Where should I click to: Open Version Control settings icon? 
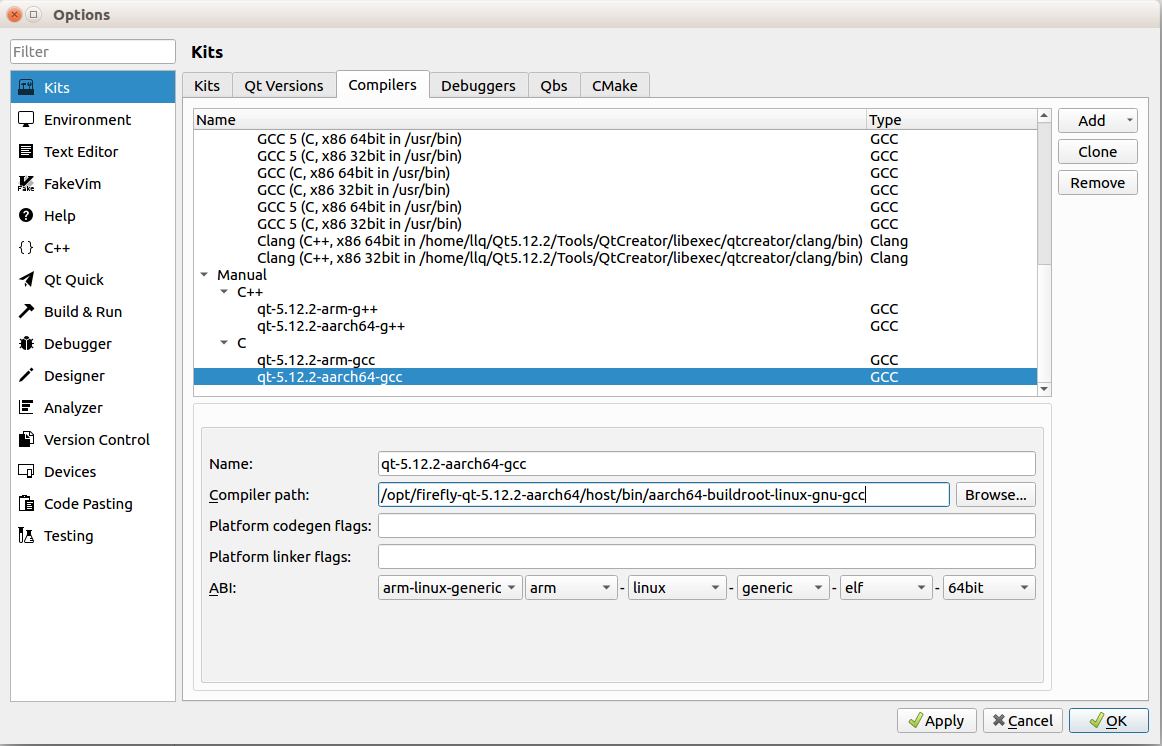tap(27, 440)
